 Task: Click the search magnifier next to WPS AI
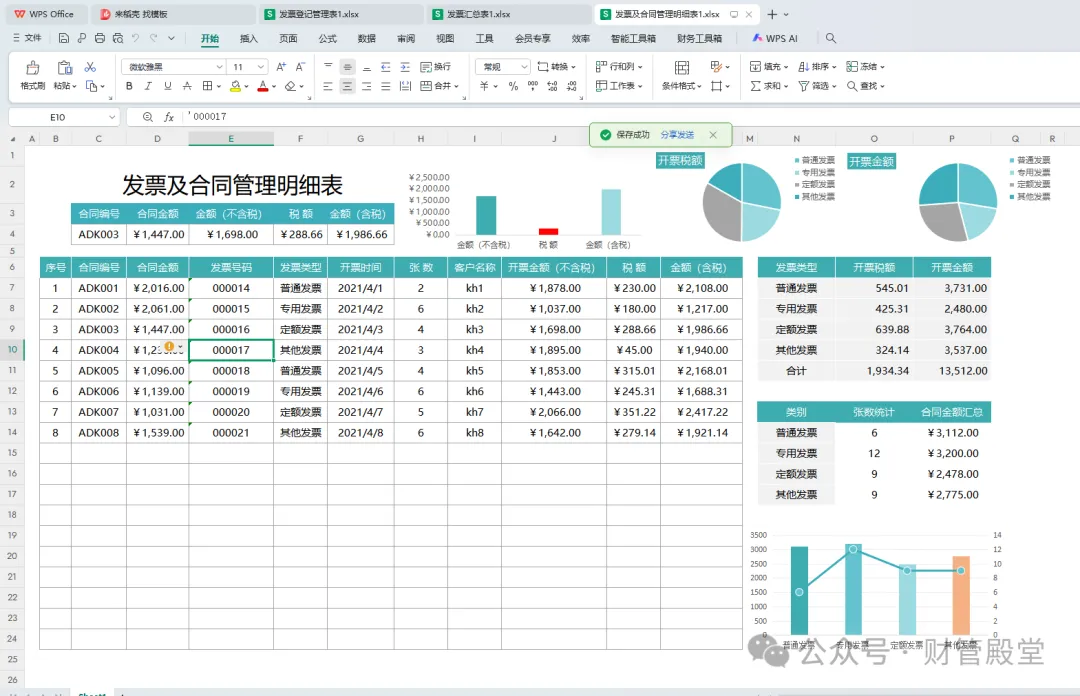[x=831, y=38]
